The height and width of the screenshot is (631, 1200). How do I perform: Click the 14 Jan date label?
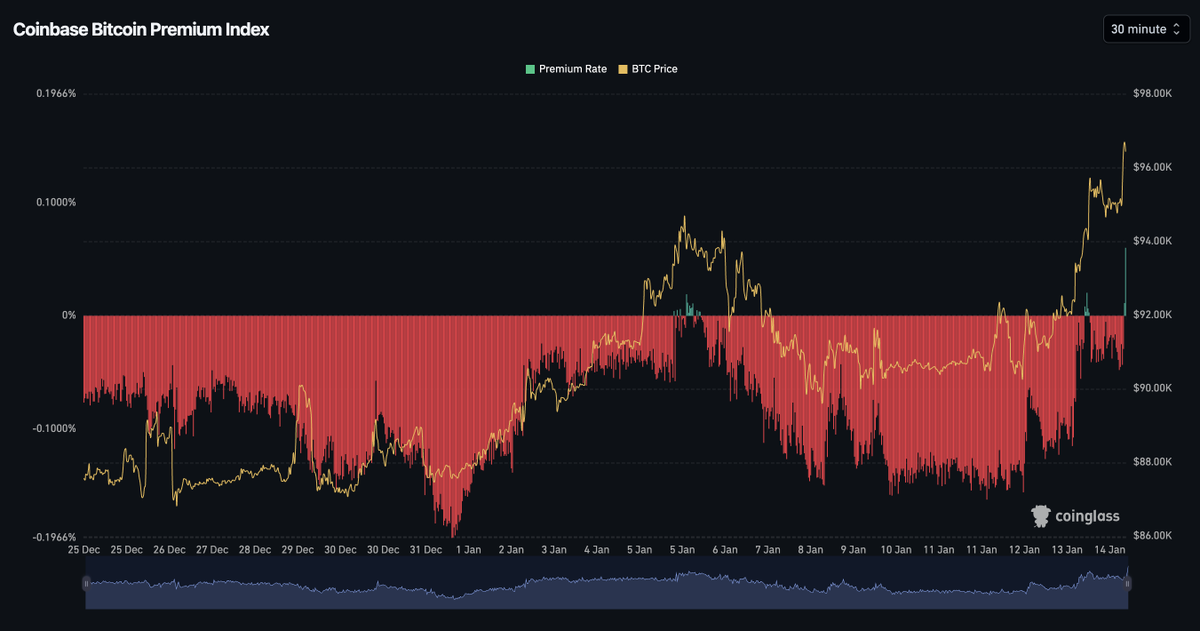pyautogui.click(x=1110, y=550)
